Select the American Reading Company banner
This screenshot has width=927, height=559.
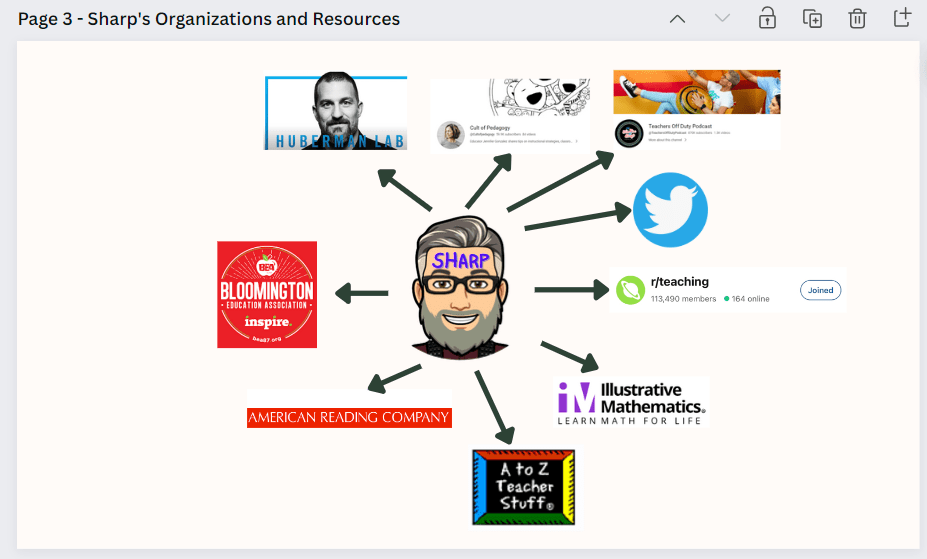pyautogui.click(x=349, y=417)
